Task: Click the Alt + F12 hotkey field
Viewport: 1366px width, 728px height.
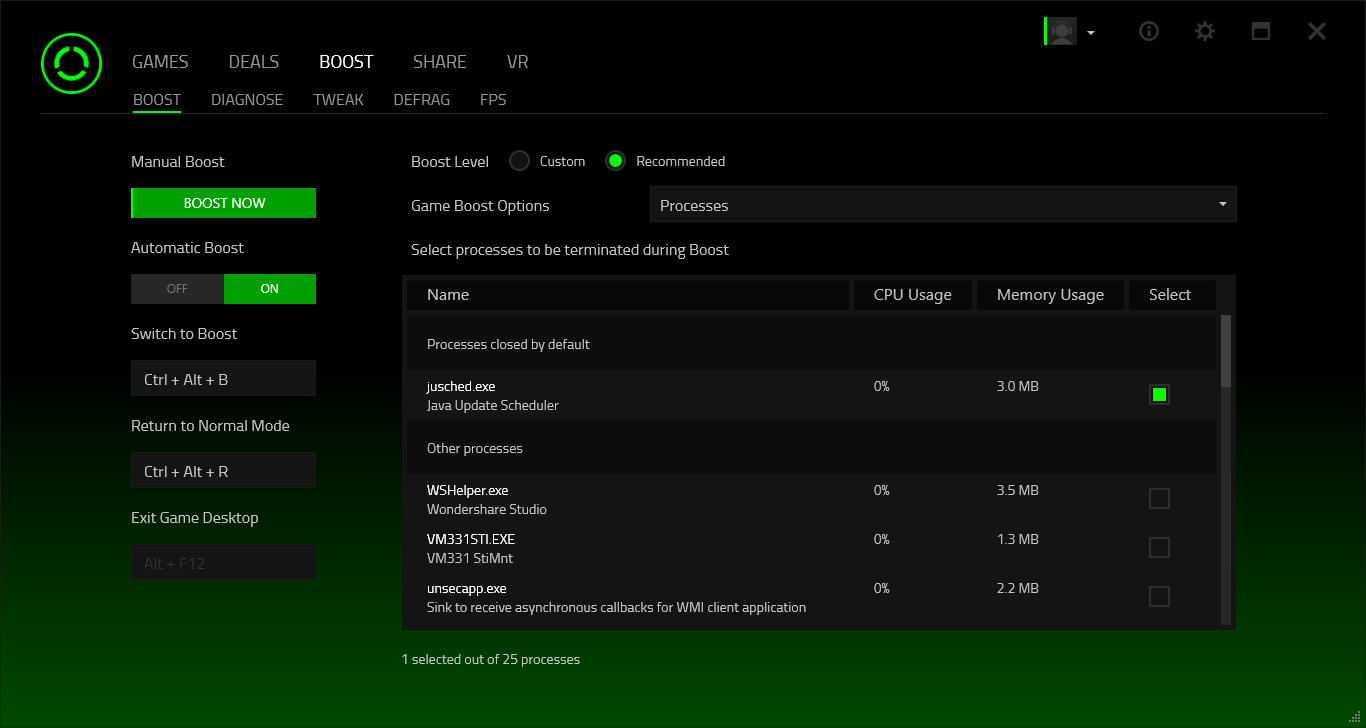Action: 224,563
